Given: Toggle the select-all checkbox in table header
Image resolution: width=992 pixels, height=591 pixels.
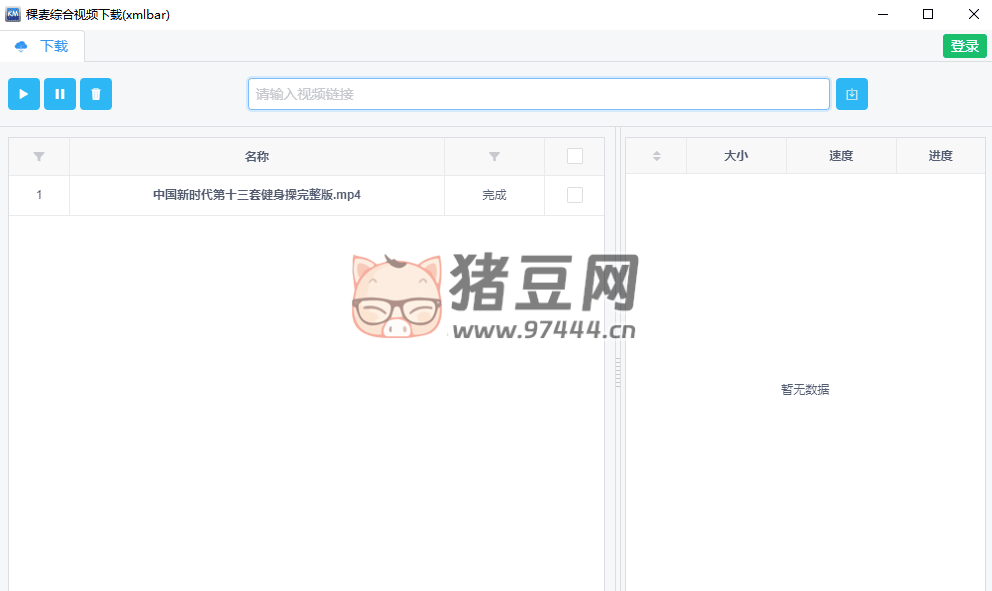Looking at the screenshot, I should coord(574,156).
